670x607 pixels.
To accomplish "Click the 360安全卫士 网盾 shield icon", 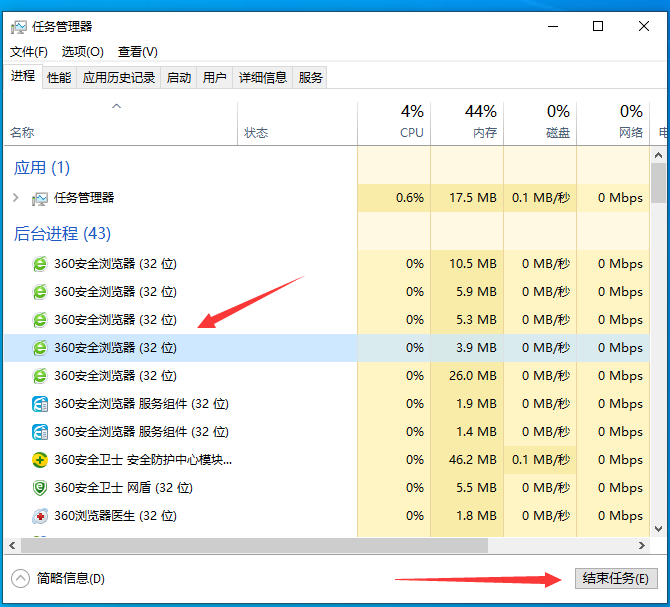I will pyautogui.click(x=40, y=488).
